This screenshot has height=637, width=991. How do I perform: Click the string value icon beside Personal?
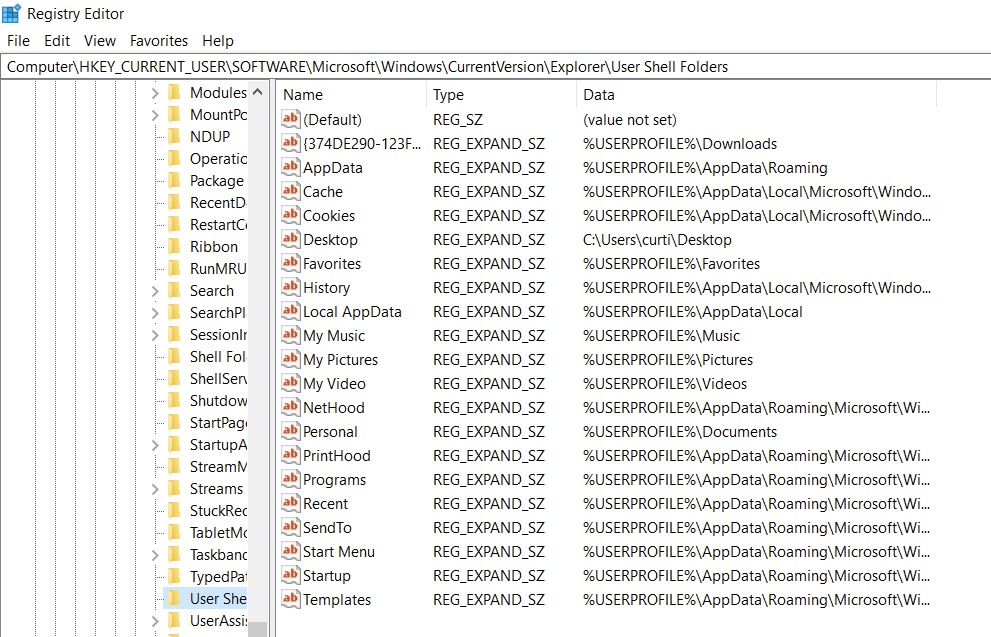click(x=290, y=431)
